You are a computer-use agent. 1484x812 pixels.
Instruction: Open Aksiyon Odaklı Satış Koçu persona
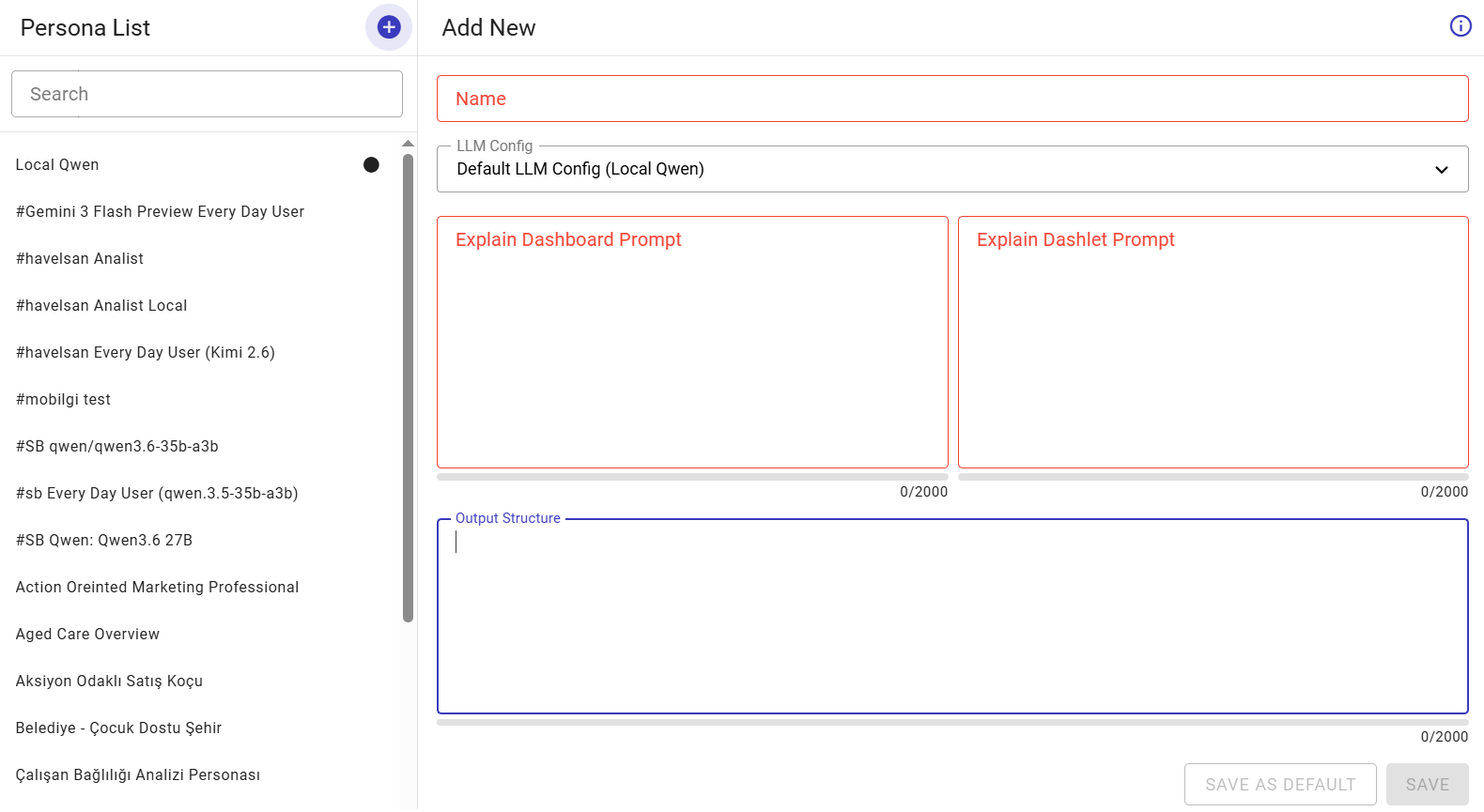click(x=199, y=682)
